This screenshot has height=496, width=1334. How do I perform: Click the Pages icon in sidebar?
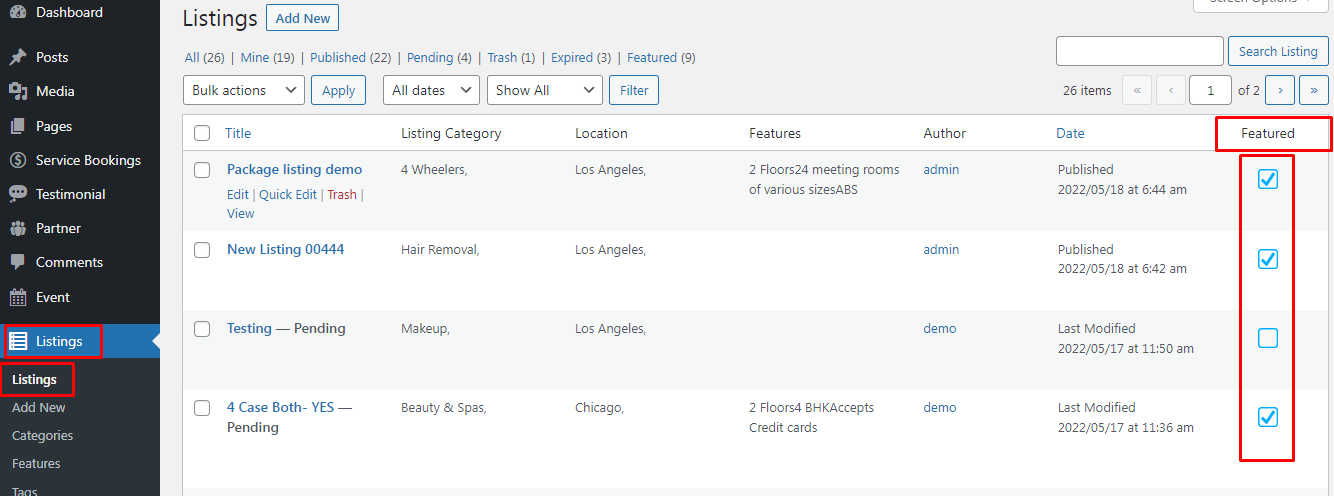(x=18, y=126)
